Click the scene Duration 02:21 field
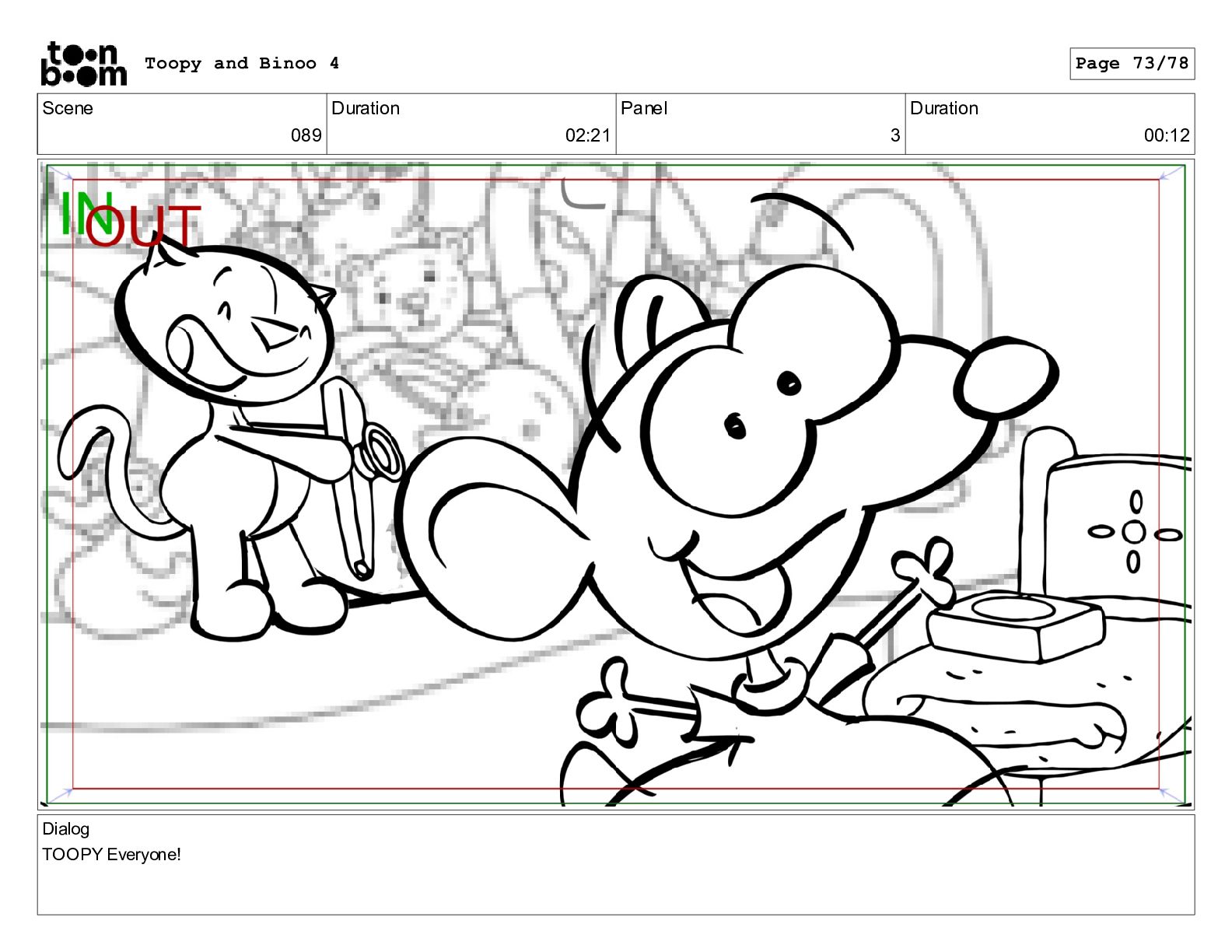This screenshot has height=952, width=1232. [x=471, y=123]
